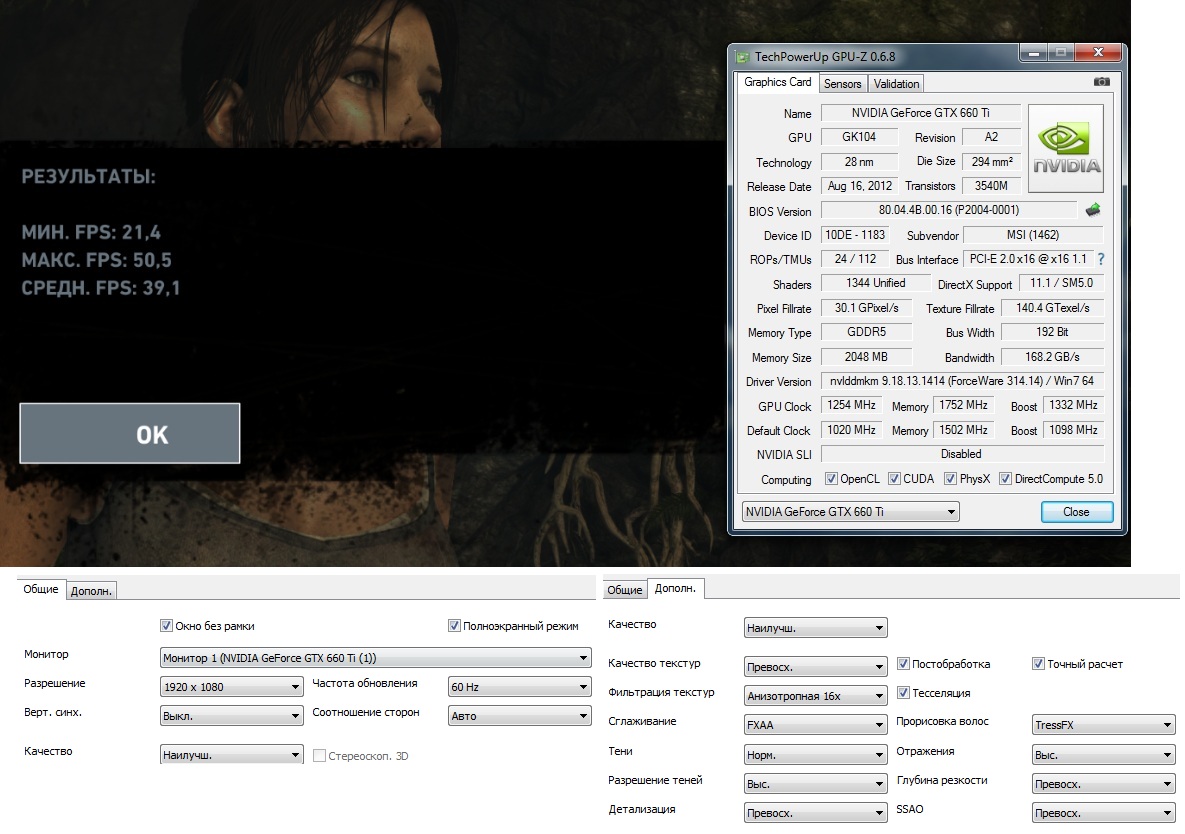Toggle the OpenCL checkbox
Screen dimensions: 1185x834
[831, 479]
